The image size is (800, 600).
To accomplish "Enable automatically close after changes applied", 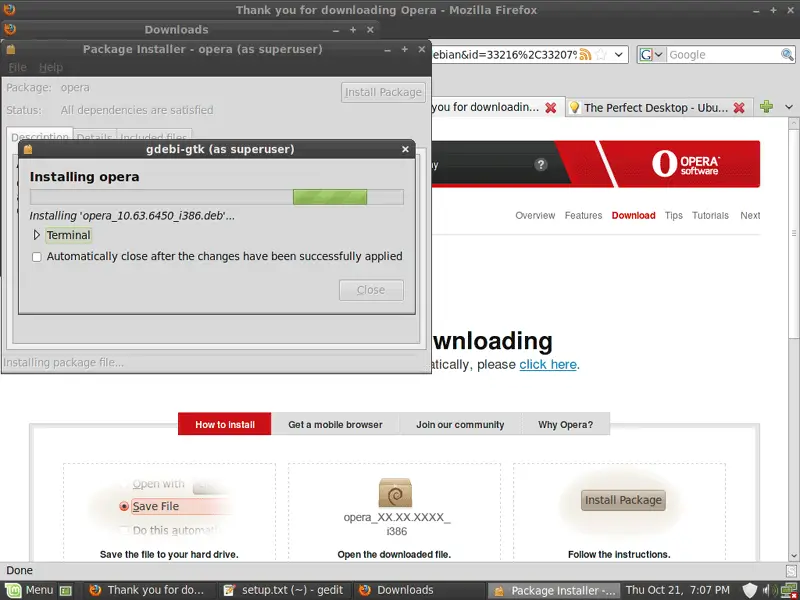I will 37,257.
